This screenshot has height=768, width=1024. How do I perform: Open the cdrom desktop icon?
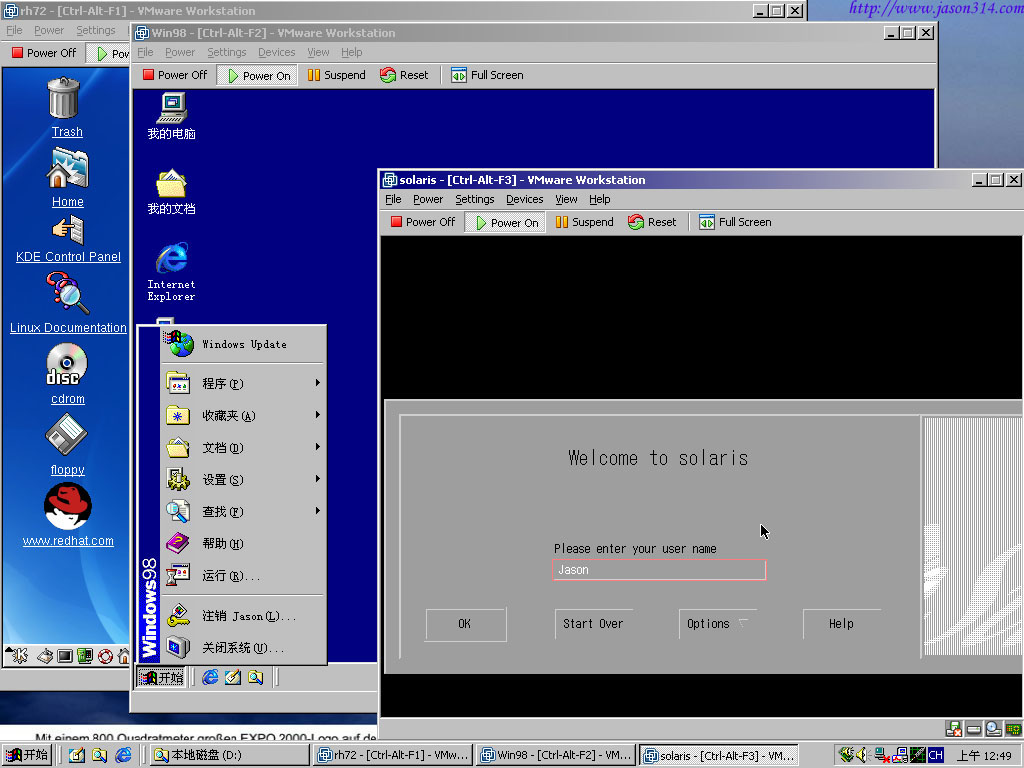(67, 365)
